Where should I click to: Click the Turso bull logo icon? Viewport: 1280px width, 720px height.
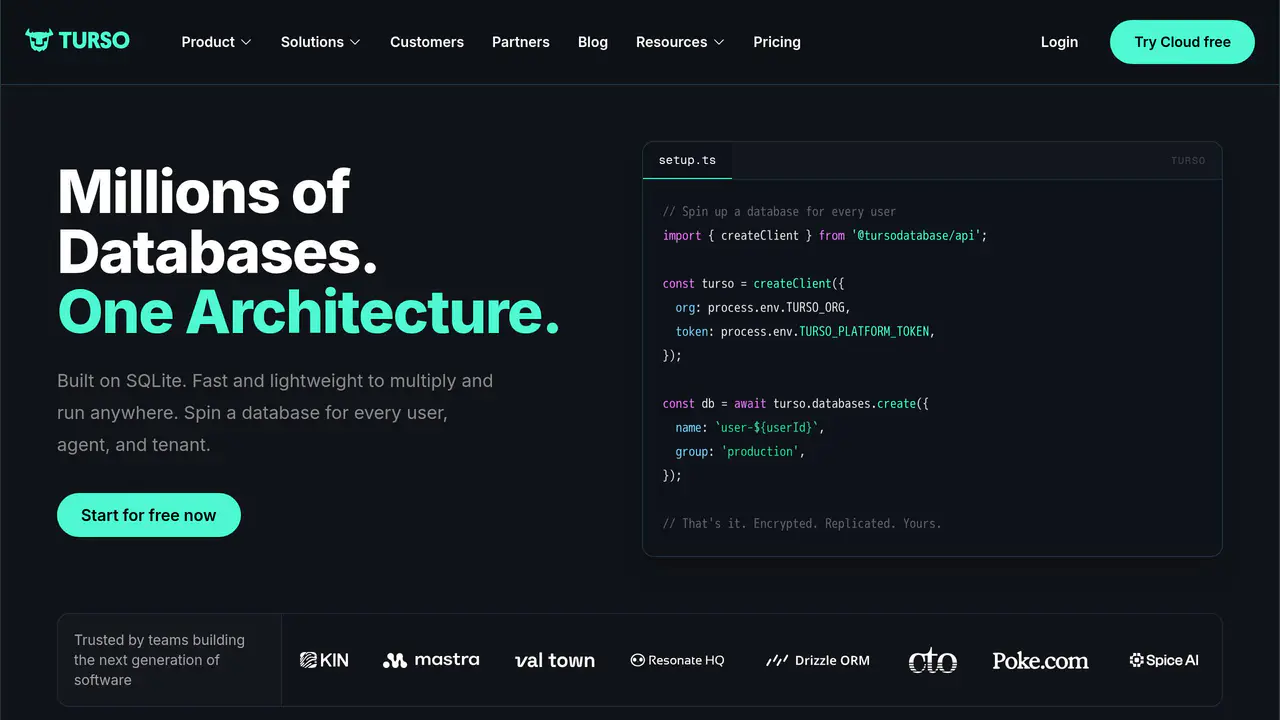click(39, 41)
